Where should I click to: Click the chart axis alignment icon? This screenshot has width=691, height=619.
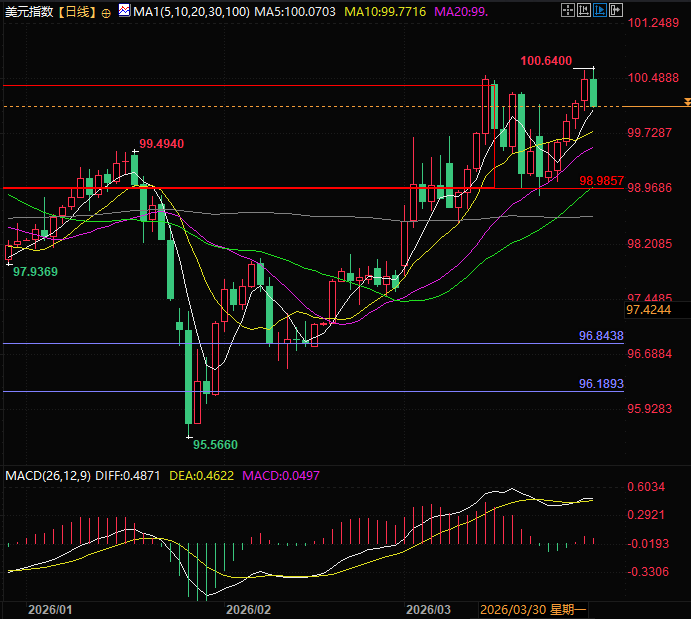pyautogui.click(x=583, y=10)
